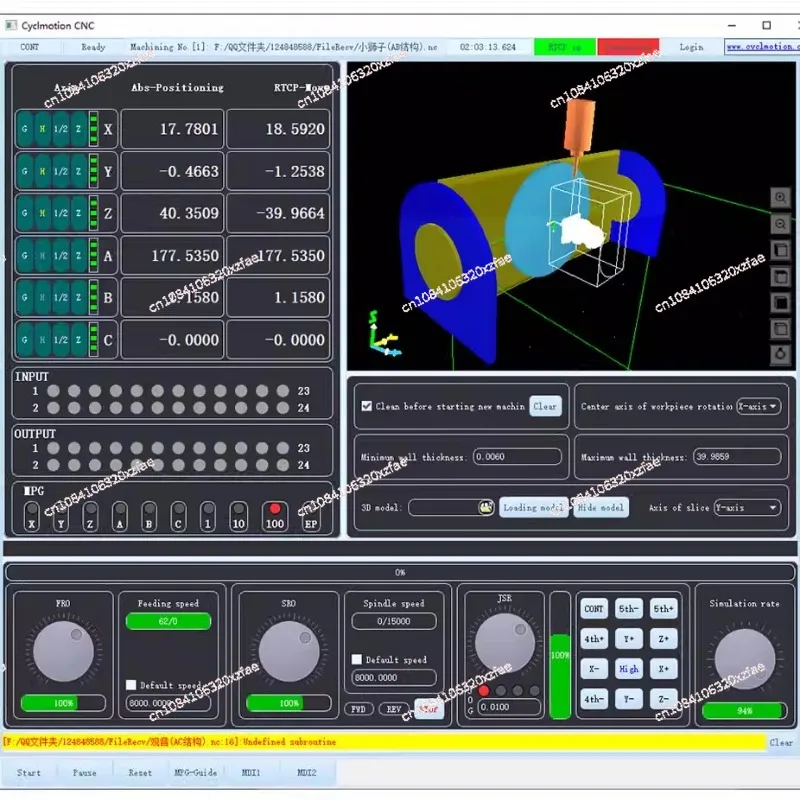
Task: Start spindle reverse with REV
Action: (394, 709)
